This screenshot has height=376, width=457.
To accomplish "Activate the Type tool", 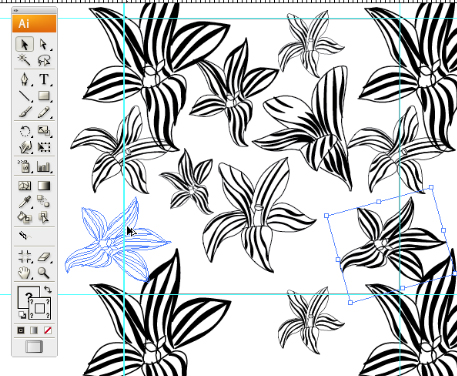I will (x=44, y=80).
